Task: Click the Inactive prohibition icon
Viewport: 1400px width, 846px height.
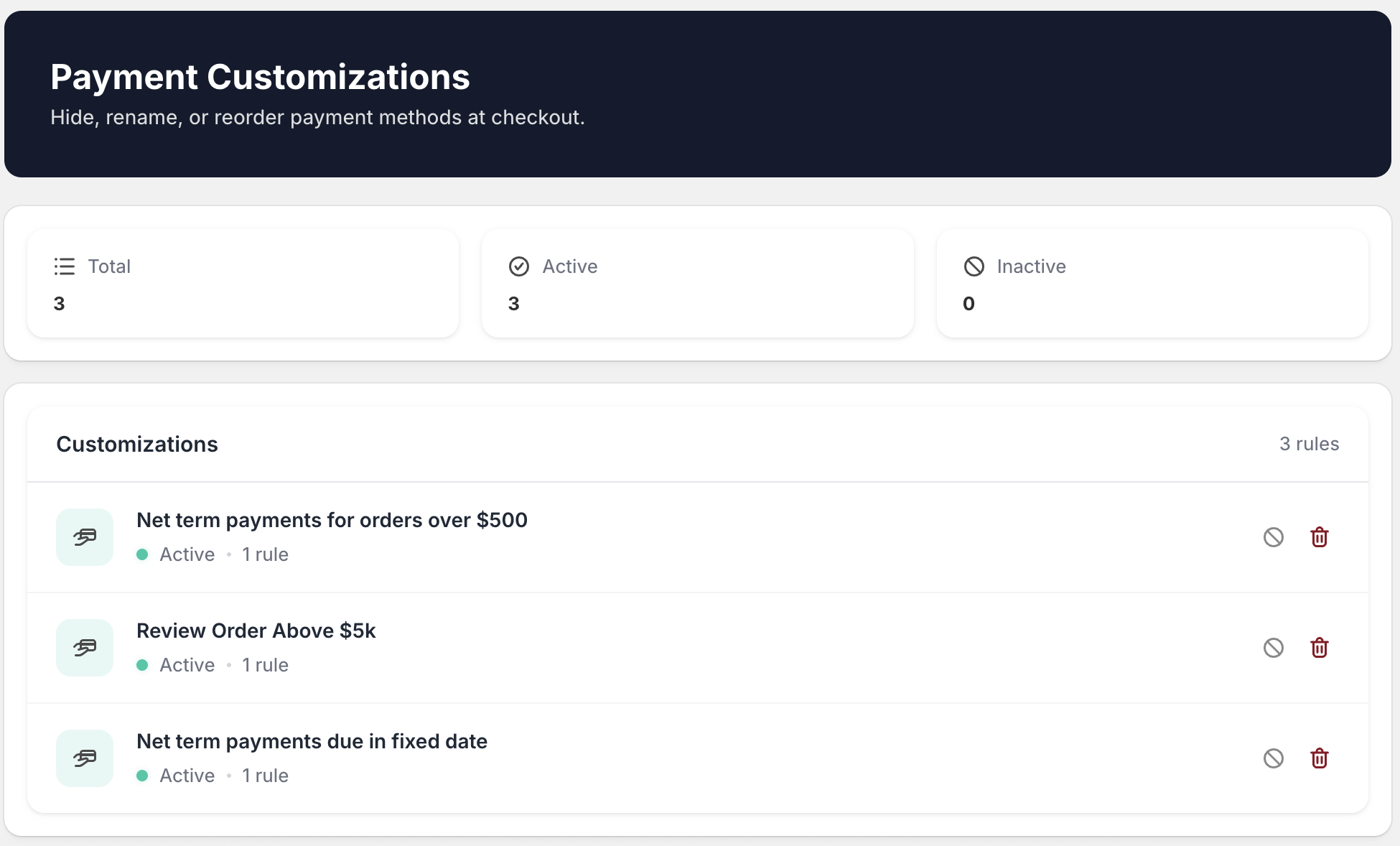Action: click(x=974, y=266)
